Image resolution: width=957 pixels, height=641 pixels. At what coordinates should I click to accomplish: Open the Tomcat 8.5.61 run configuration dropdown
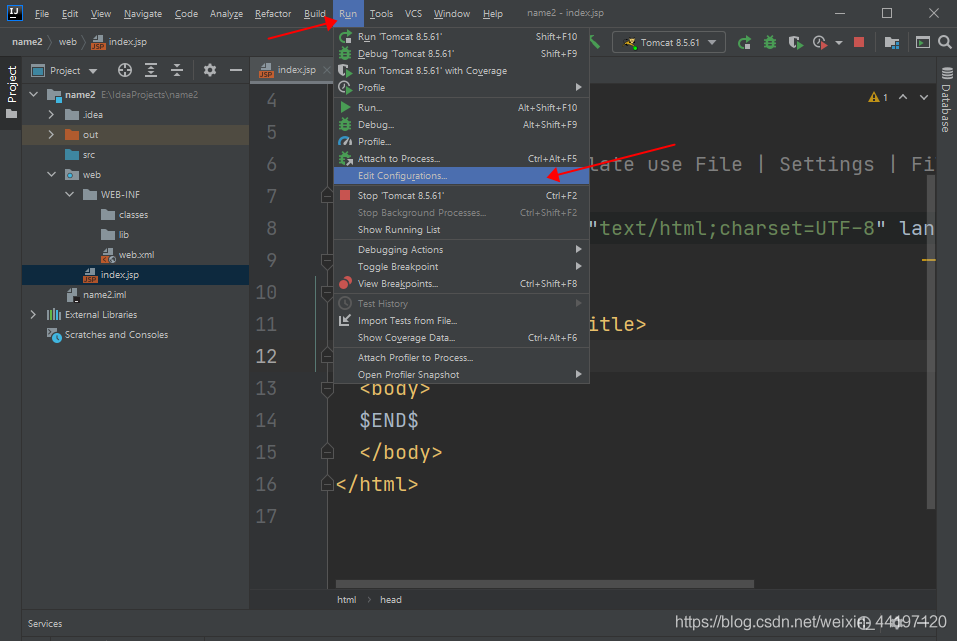click(x=669, y=43)
